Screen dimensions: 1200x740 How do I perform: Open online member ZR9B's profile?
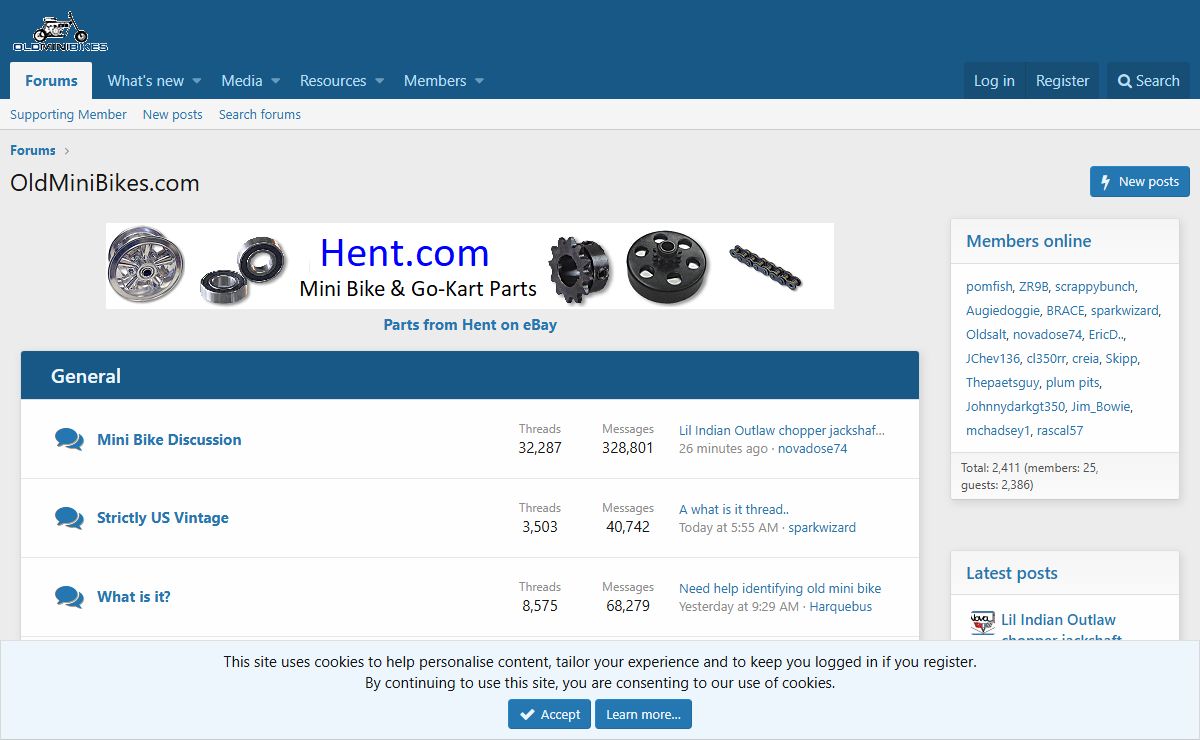1034,287
